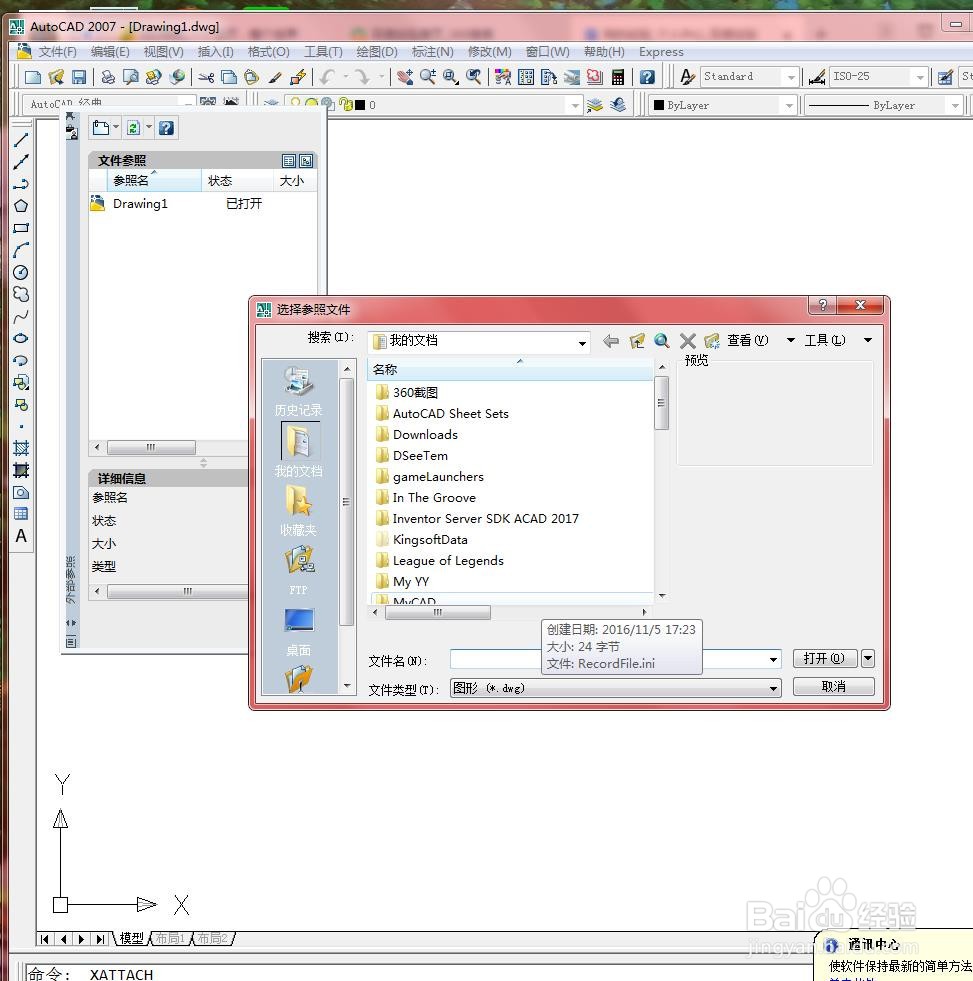973x981 pixels.
Task: Click the 取消 button
Action: 833,687
